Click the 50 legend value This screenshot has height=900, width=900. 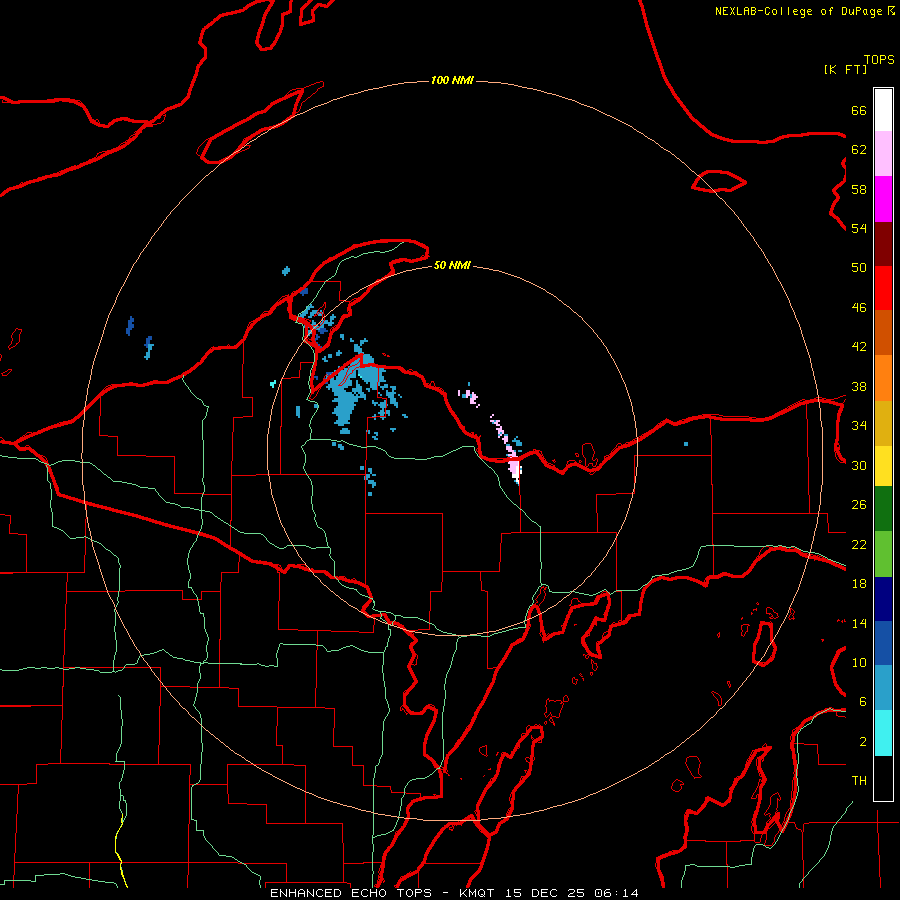pyautogui.click(x=859, y=267)
